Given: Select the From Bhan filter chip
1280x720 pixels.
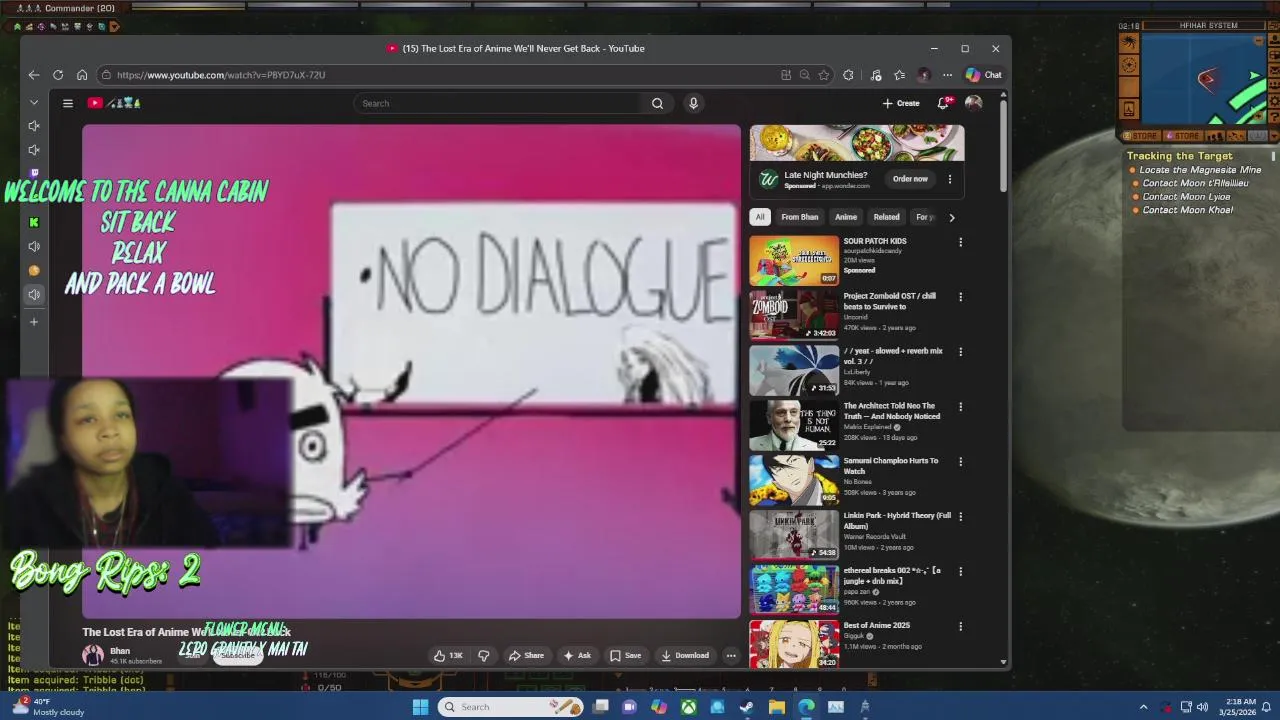Looking at the screenshot, I should point(800,217).
